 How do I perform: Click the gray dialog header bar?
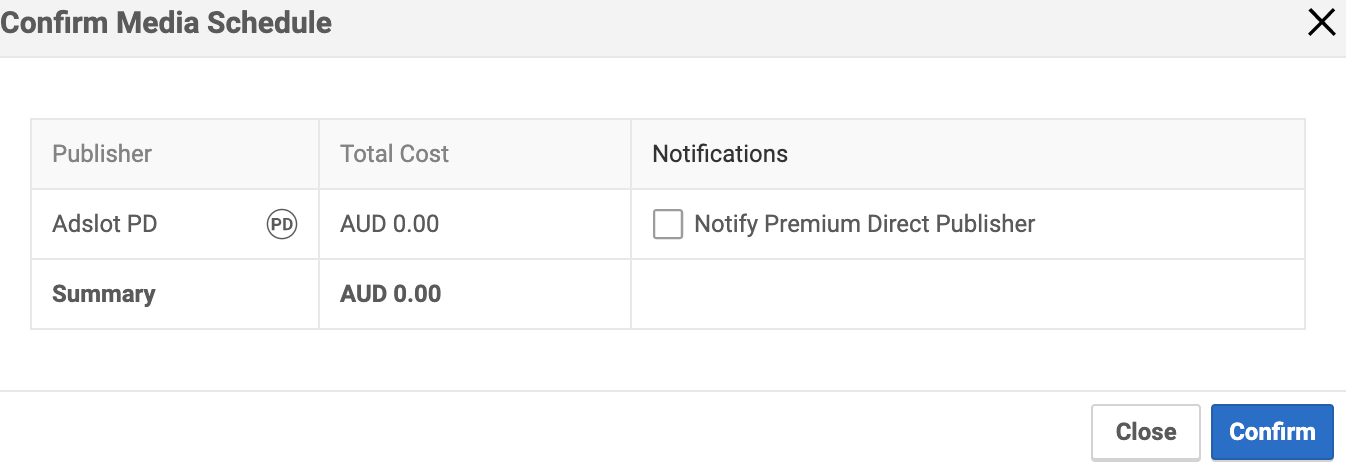click(673, 28)
